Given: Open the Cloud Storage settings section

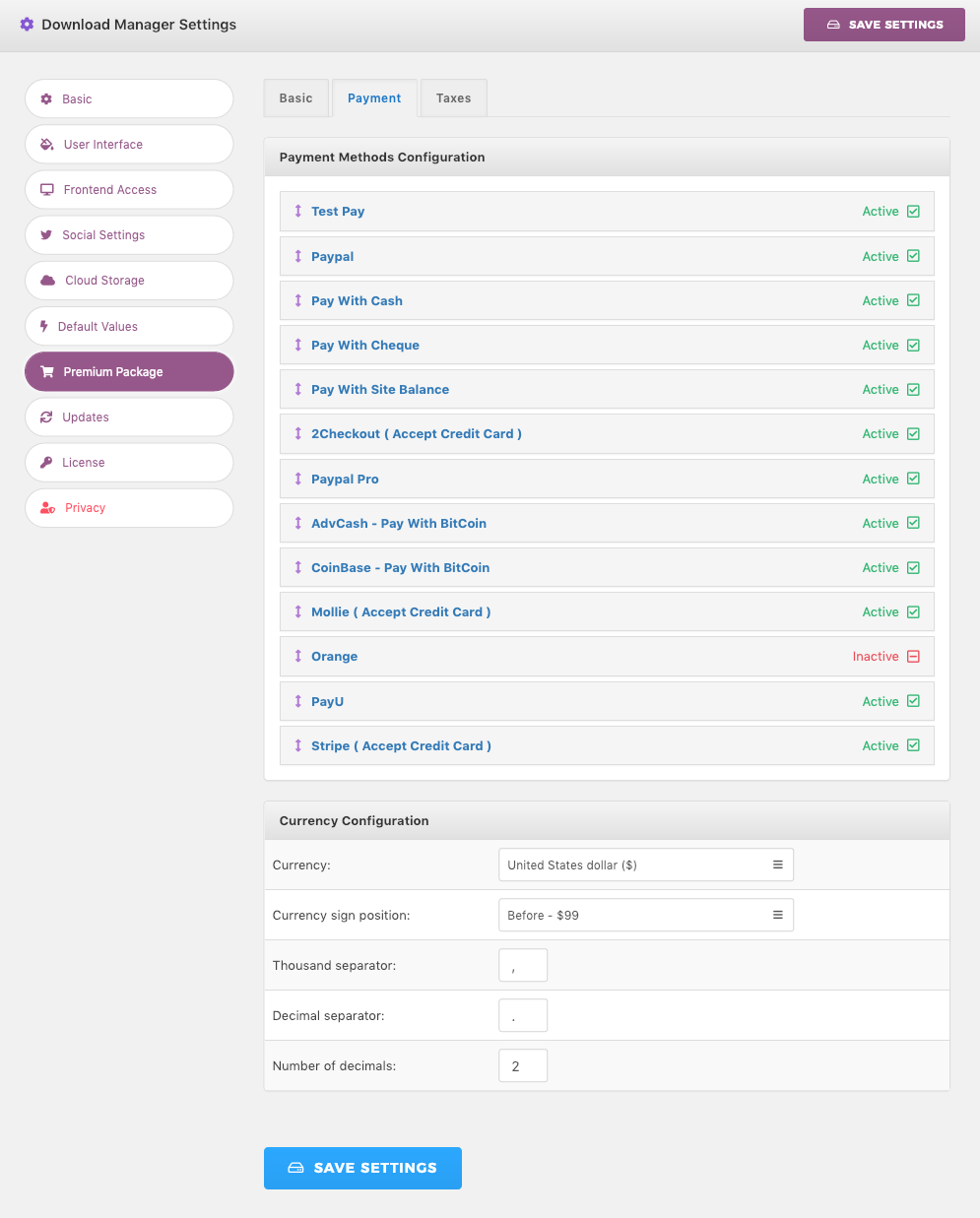Looking at the screenshot, I should tap(47, 281).
